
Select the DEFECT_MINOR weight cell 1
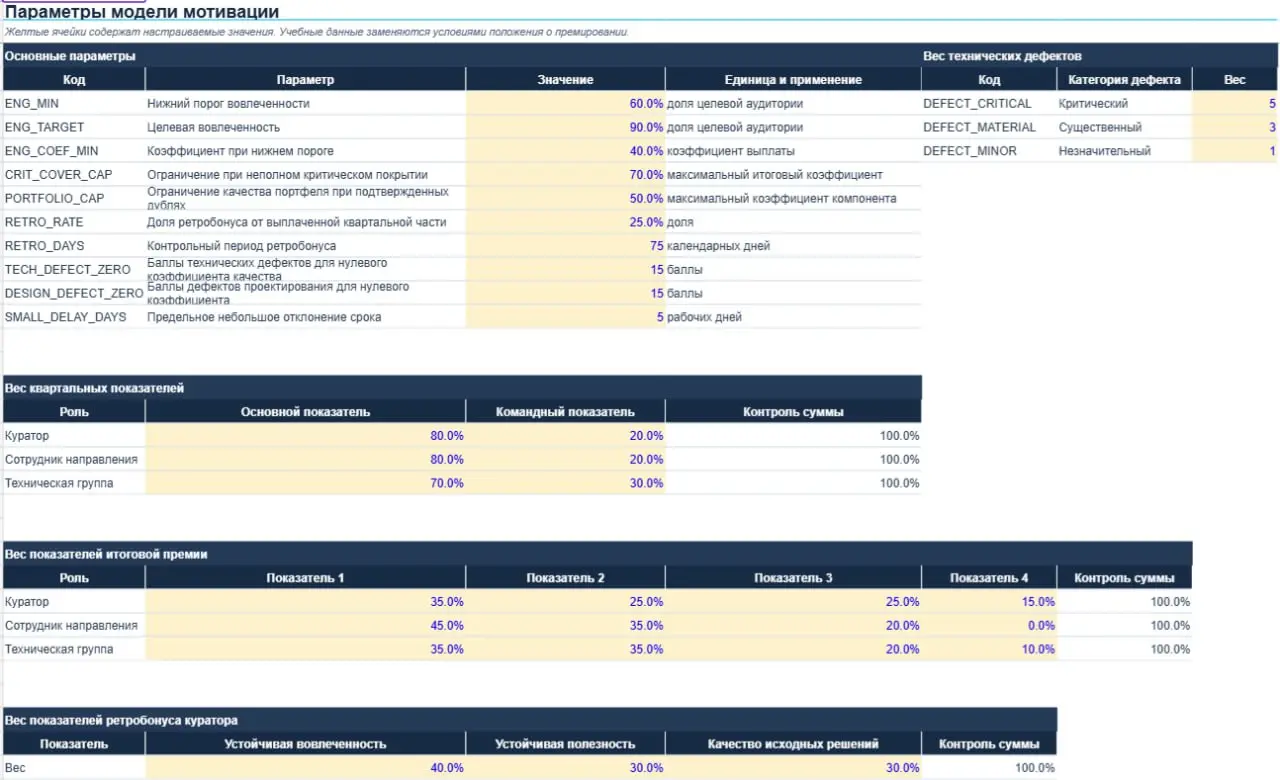point(1235,151)
